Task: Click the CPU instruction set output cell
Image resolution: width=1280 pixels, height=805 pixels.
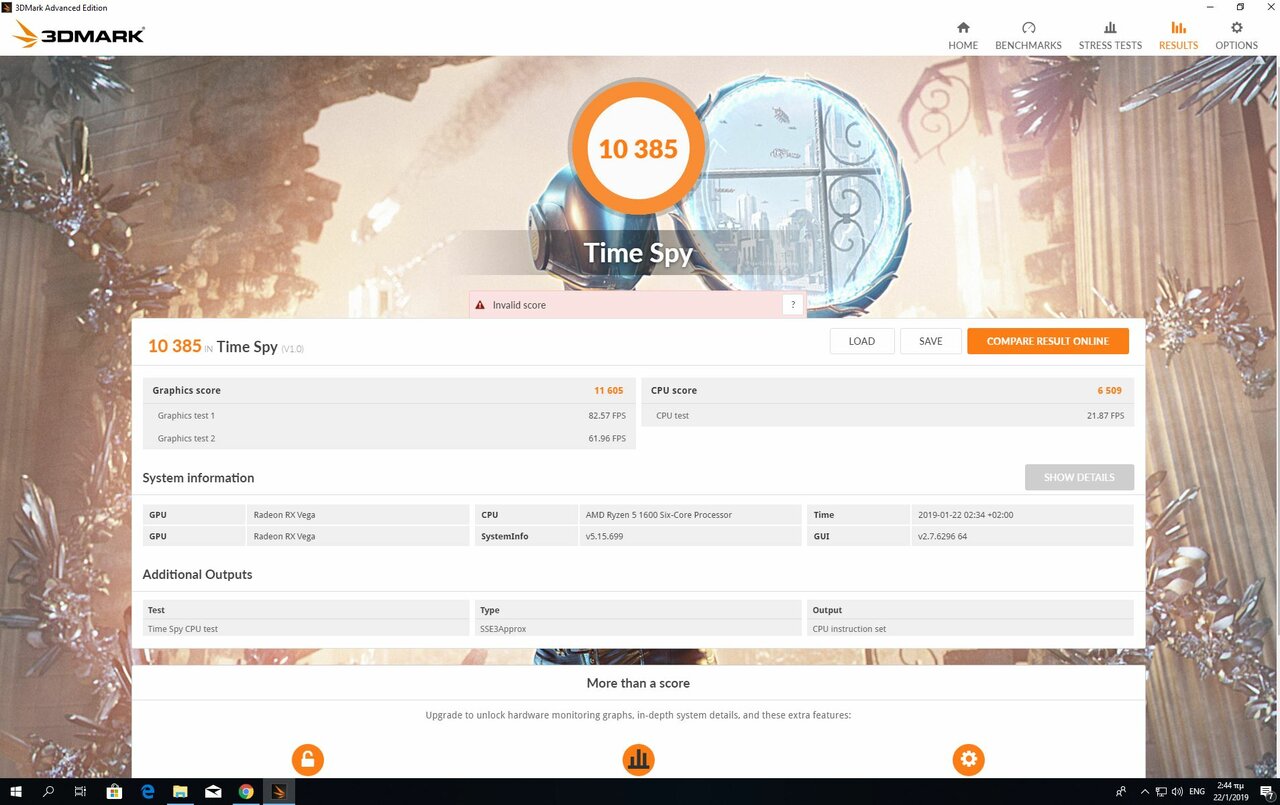Action: click(970, 629)
